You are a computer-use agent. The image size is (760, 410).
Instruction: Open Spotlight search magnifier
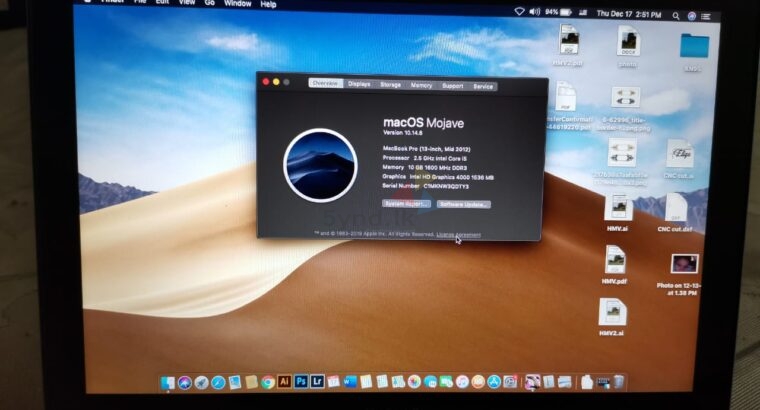[x=676, y=16]
